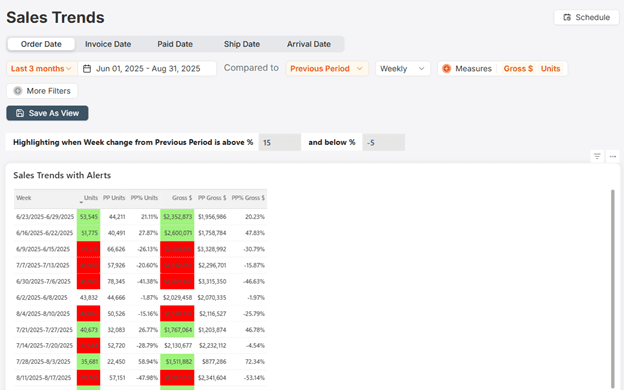Click the calendar icon by date range

[x=87, y=68]
